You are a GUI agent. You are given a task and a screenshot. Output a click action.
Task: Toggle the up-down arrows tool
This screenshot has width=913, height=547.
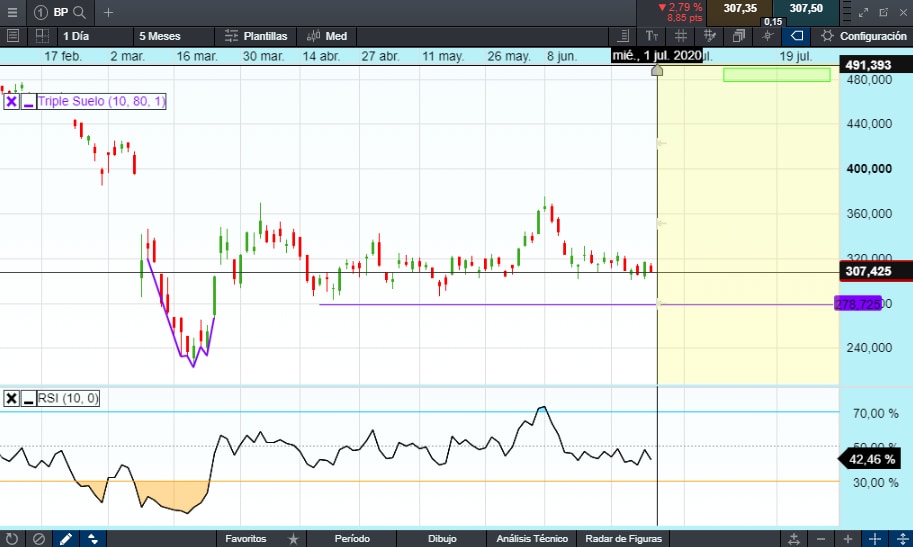[x=93, y=539]
